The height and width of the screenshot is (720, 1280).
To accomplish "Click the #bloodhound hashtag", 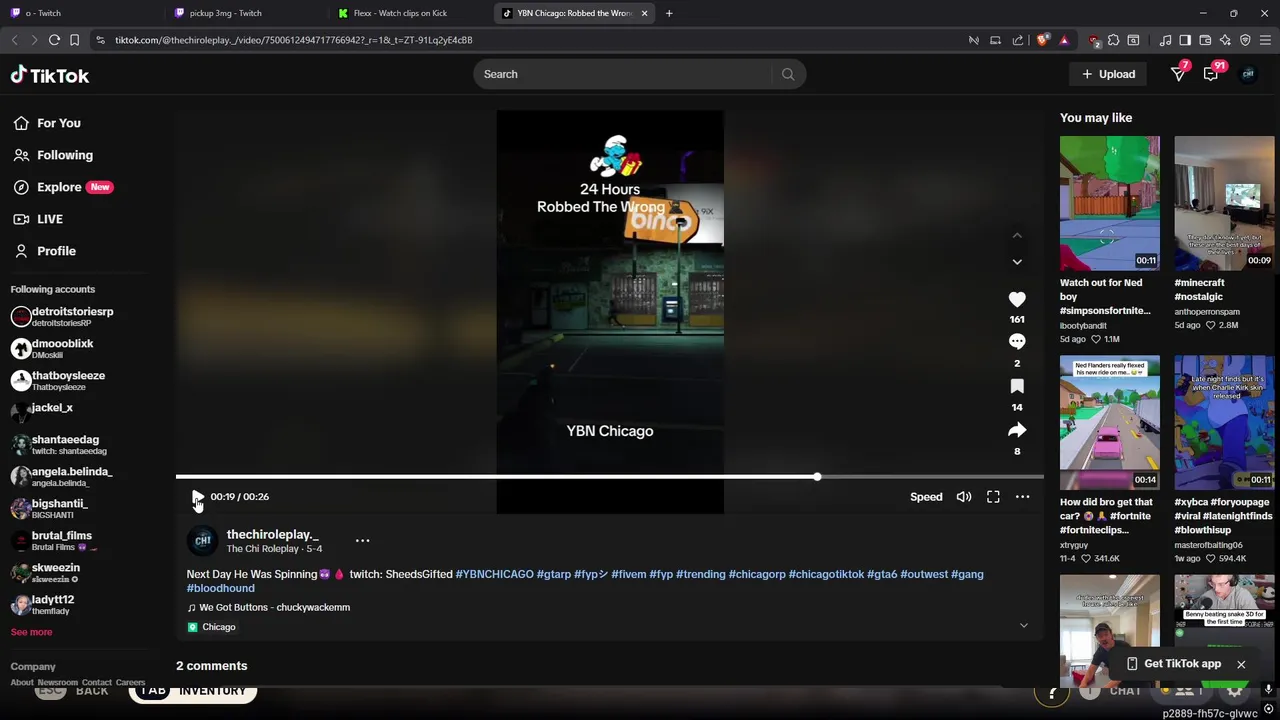I will pos(220,588).
